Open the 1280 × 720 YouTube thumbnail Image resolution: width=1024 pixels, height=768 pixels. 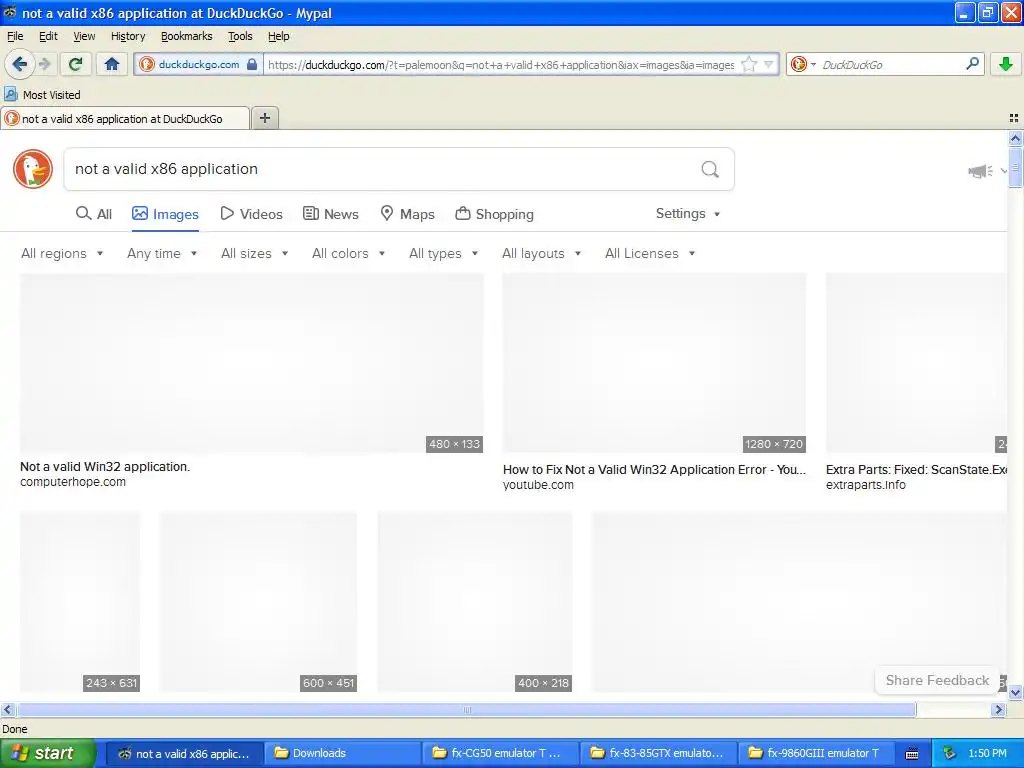(x=654, y=363)
